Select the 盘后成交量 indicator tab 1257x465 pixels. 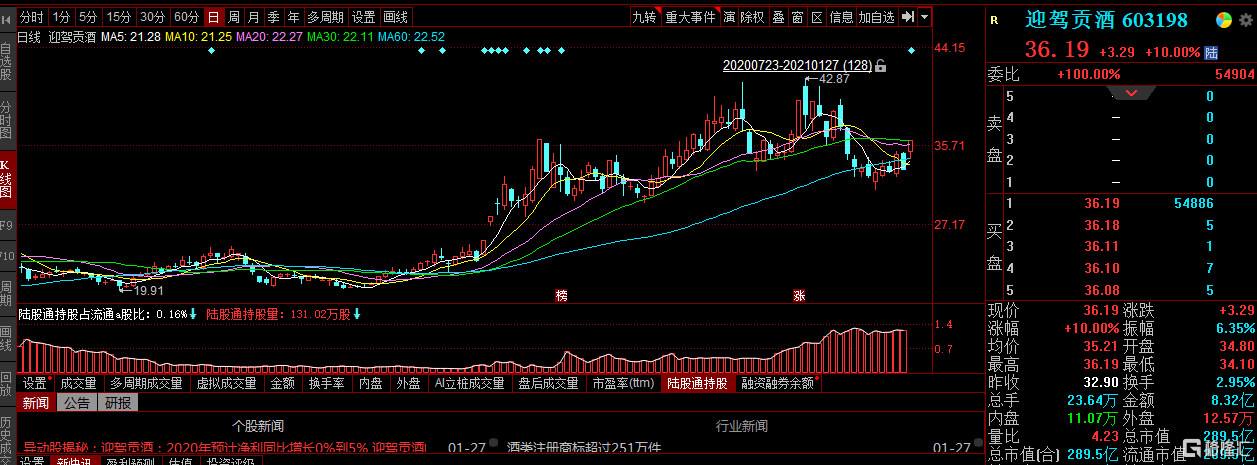click(548, 383)
